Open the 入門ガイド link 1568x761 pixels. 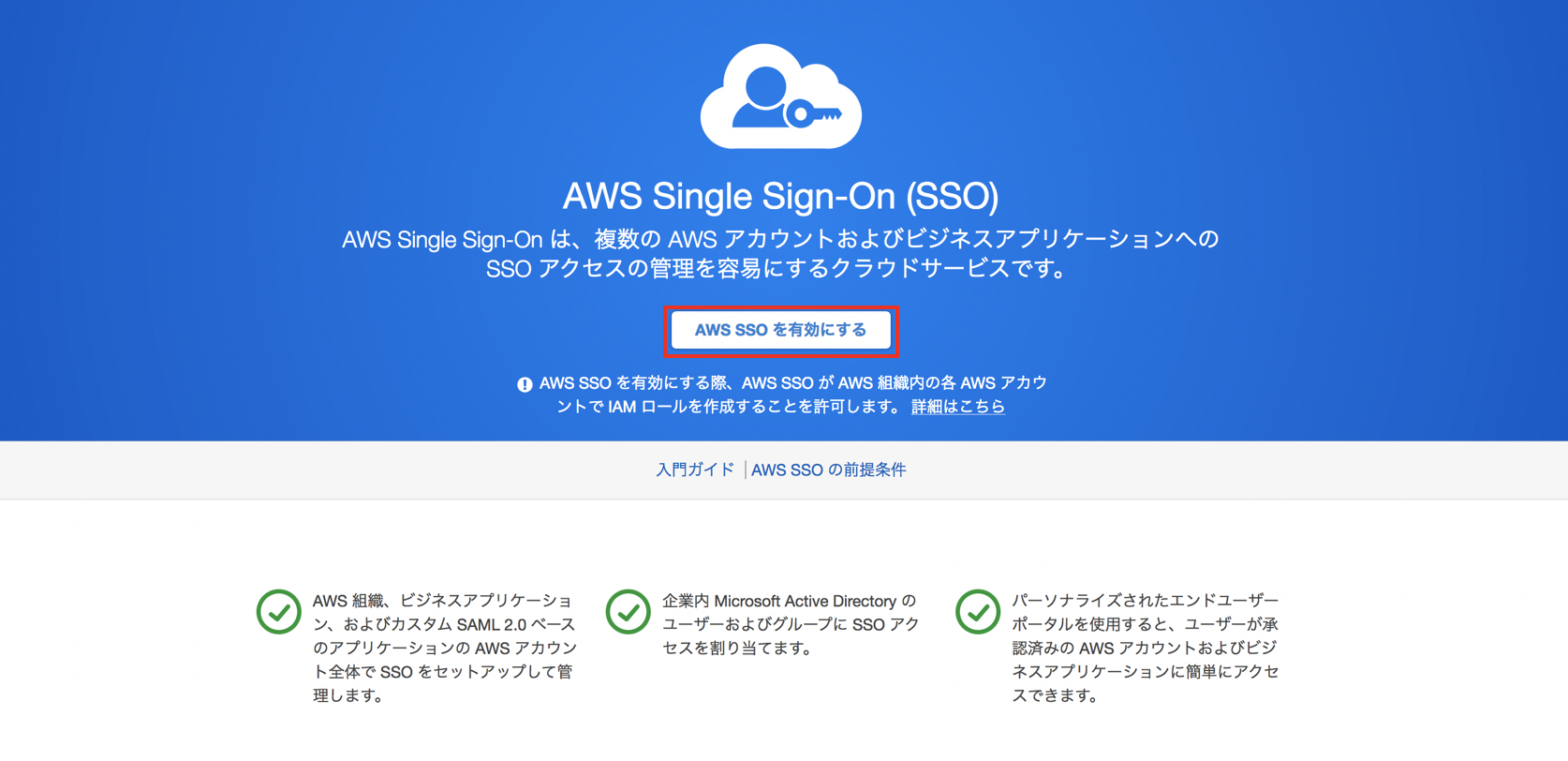(694, 470)
